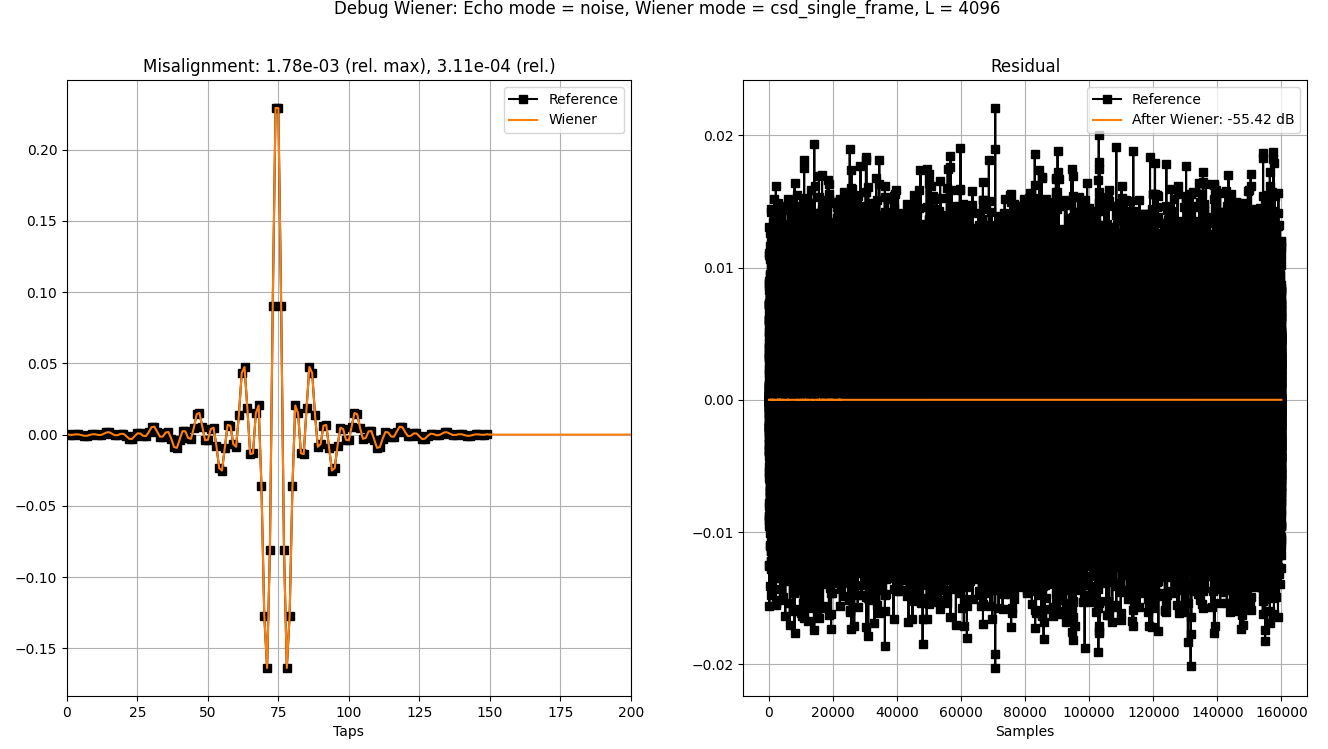Click the 'Taps' x-axis label
Viewport: 1328px width, 749px height.
(x=349, y=731)
